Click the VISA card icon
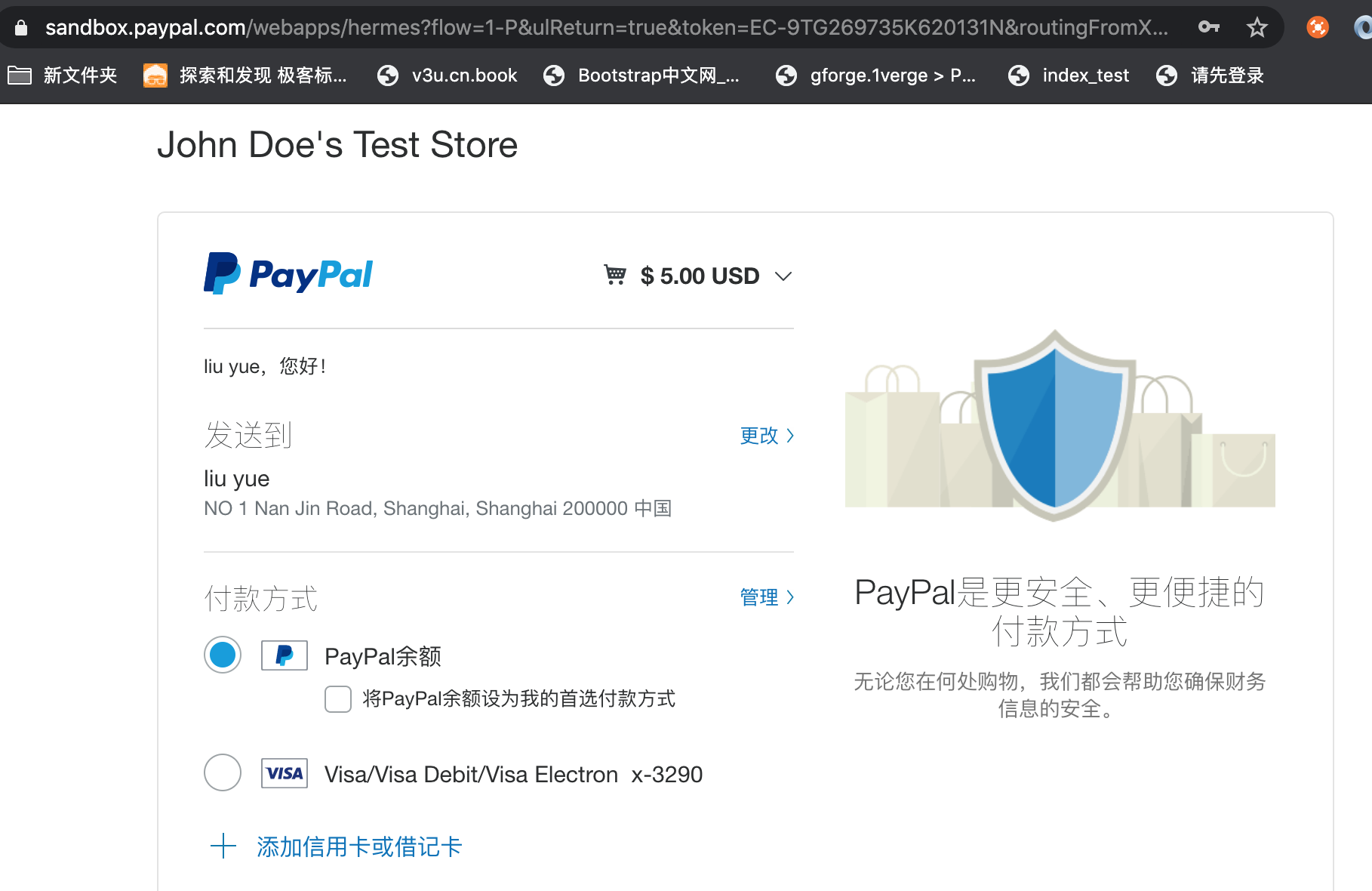 click(285, 773)
